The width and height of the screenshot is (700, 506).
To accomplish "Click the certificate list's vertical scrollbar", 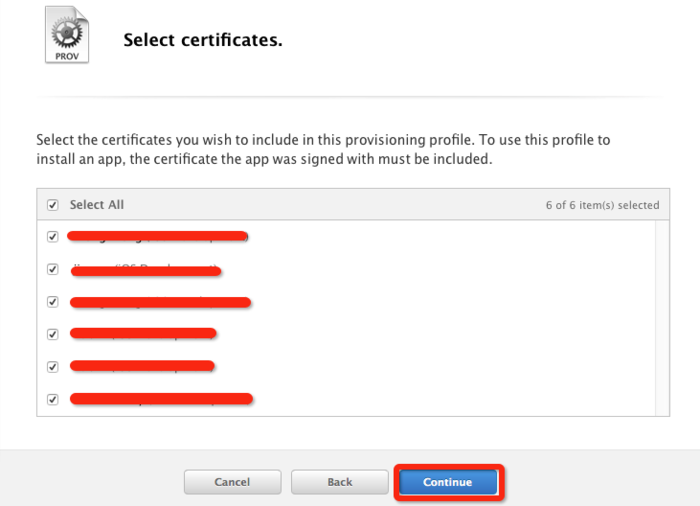I will (x=662, y=317).
